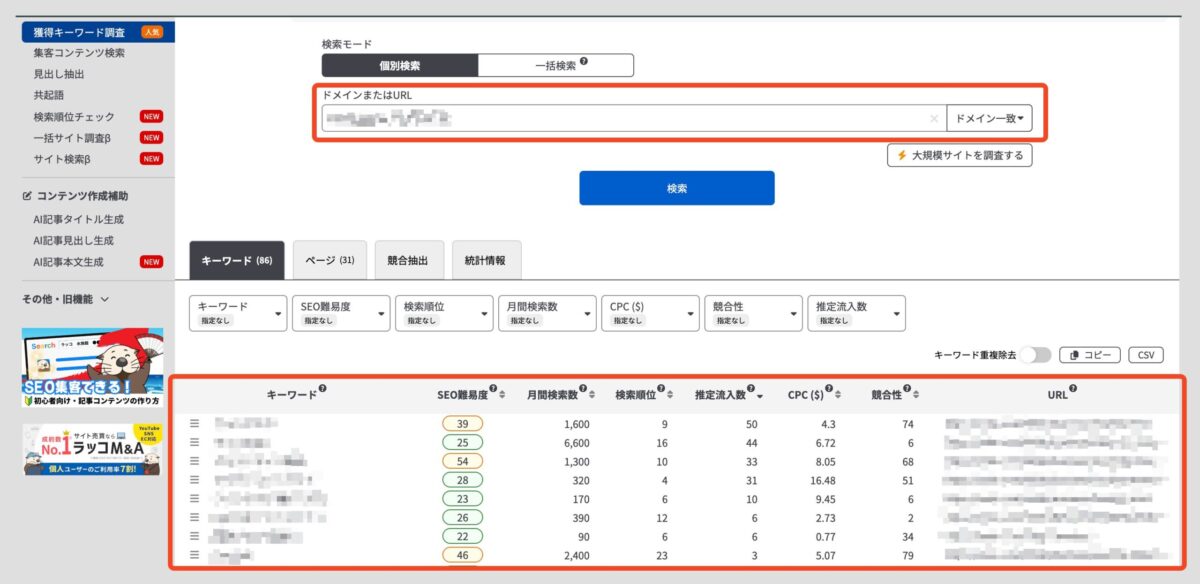Click the help icon next to URL header

click(1073, 391)
